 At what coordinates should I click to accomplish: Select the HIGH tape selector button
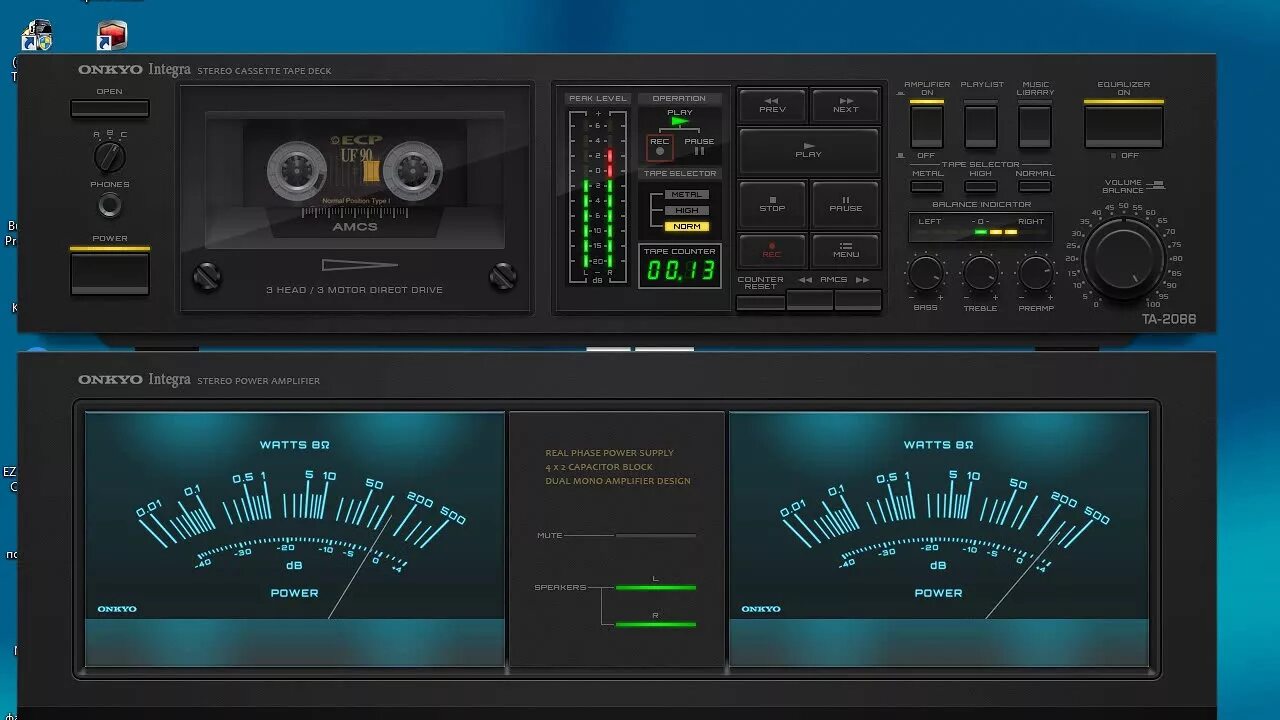pyautogui.click(x=981, y=186)
